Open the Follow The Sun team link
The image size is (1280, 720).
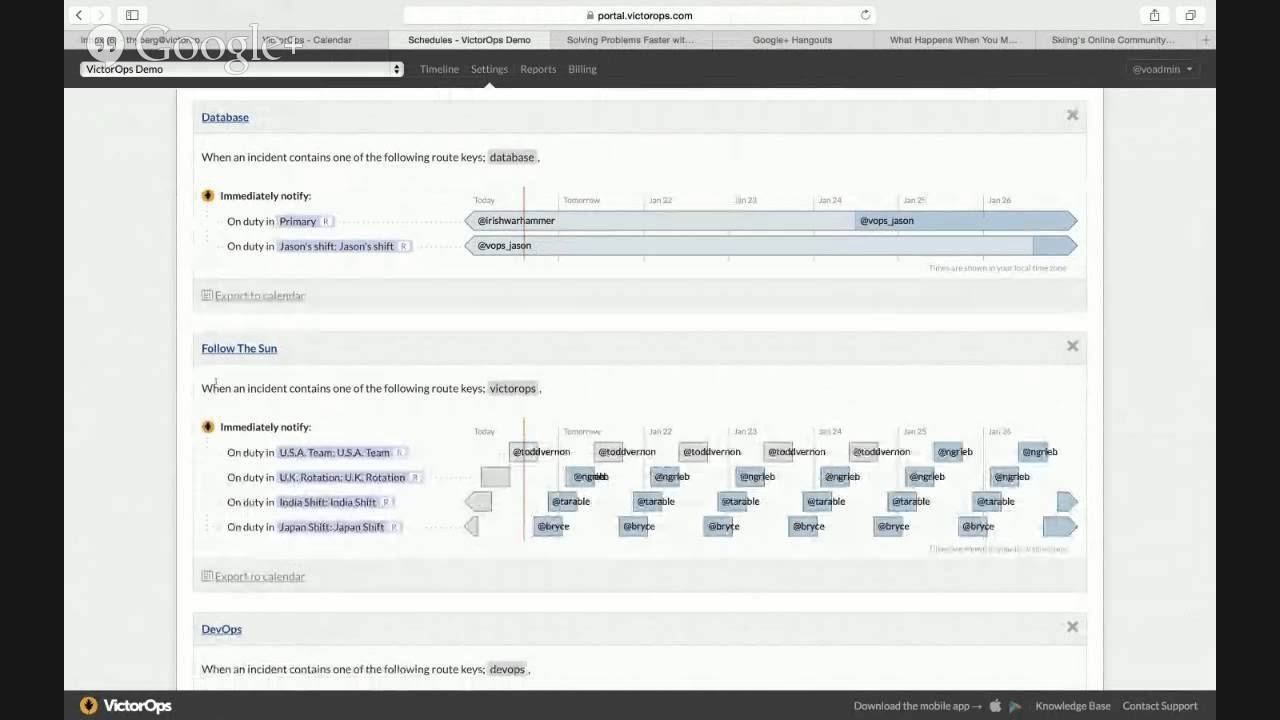(239, 348)
